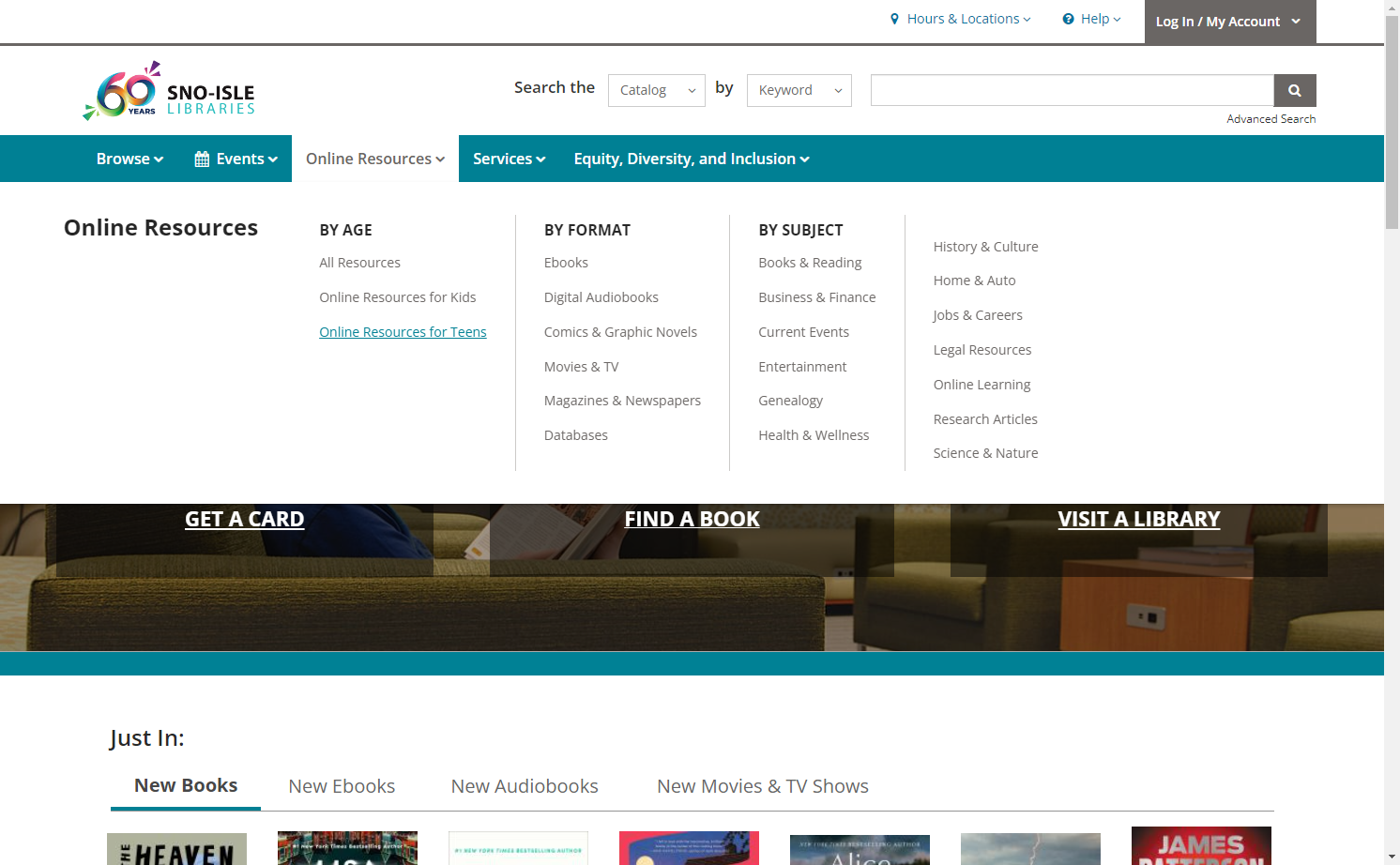
Task: Open Sno-Isle Libraries logo home link
Action: pyautogui.click(x=169, y=91)
